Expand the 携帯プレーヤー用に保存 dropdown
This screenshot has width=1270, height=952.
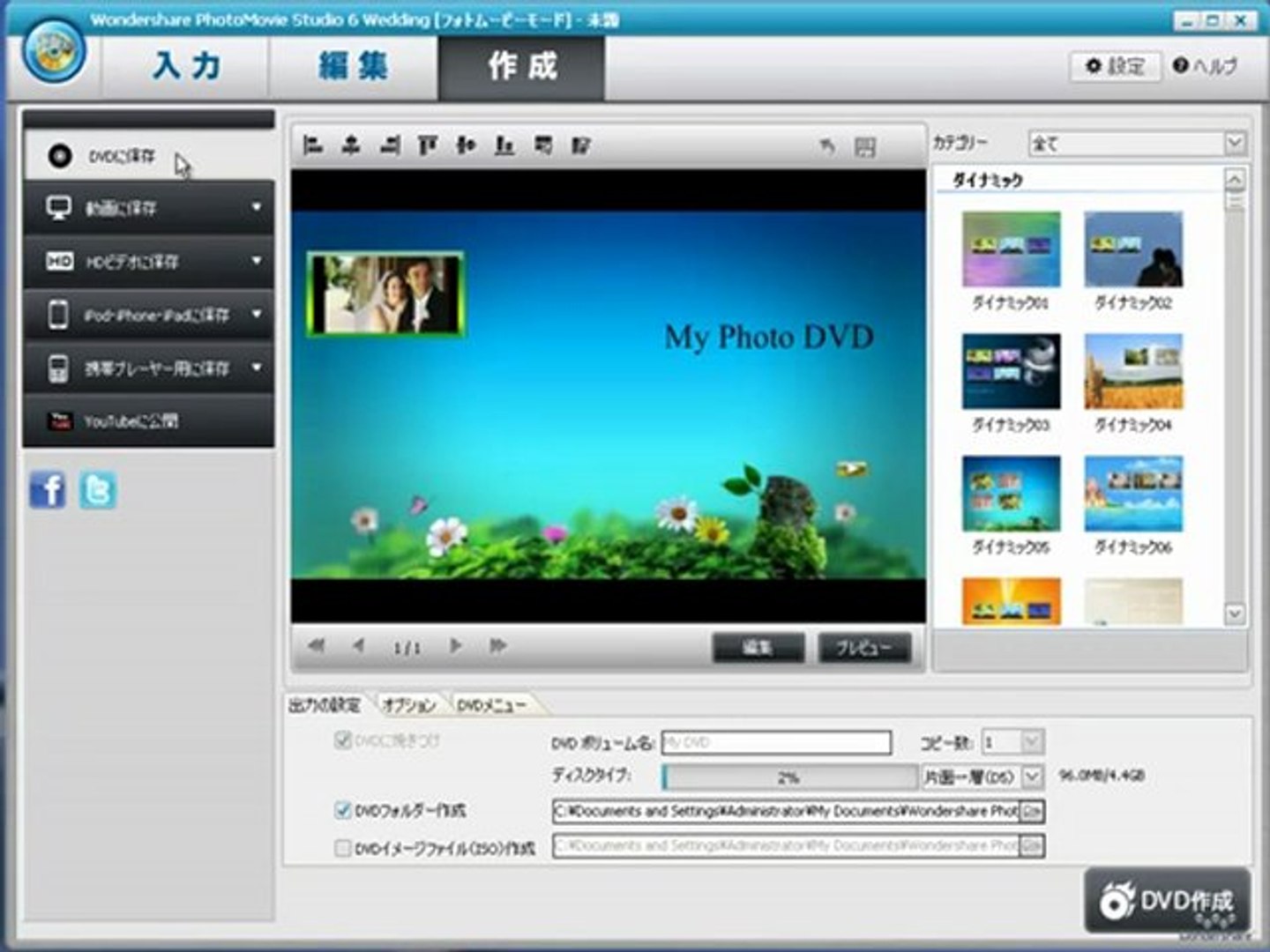pos(257,367)
